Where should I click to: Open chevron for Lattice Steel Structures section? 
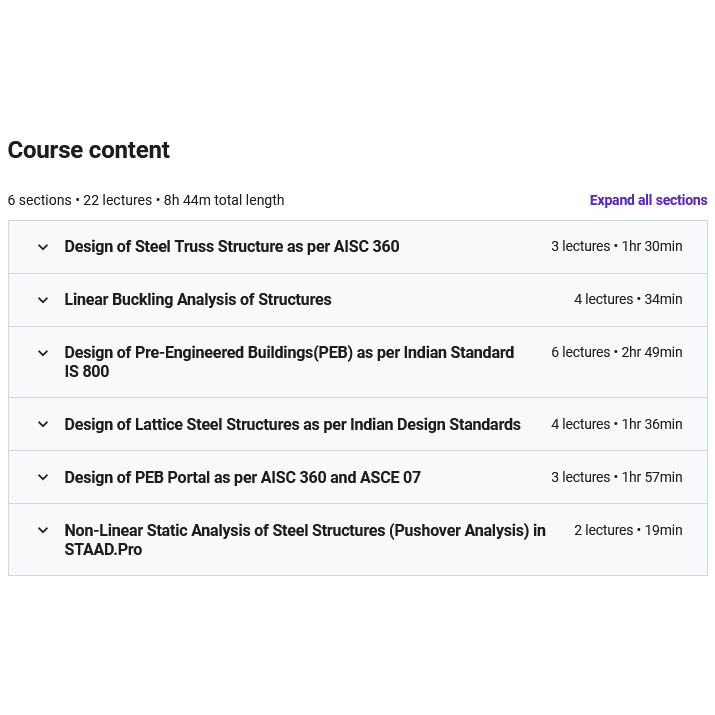pyautogui.click(x=43, y=424)
